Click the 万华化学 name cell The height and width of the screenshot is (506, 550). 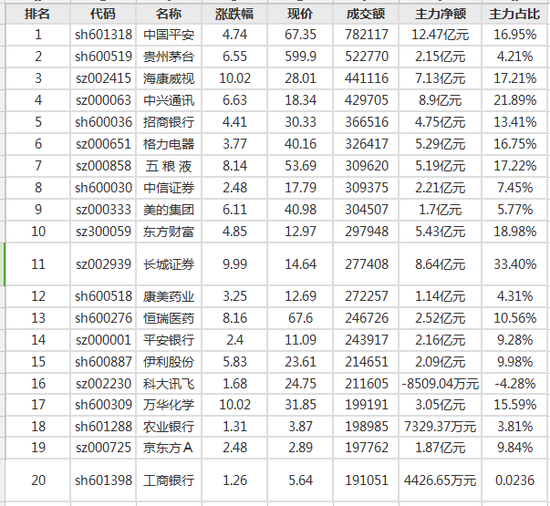pos(169,405)
